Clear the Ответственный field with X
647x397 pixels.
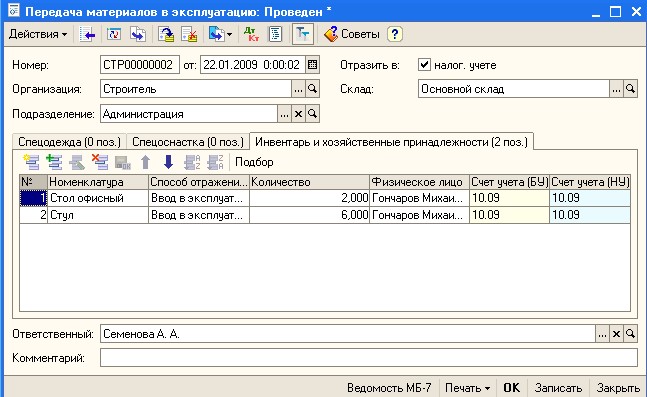tap(616, 334)
